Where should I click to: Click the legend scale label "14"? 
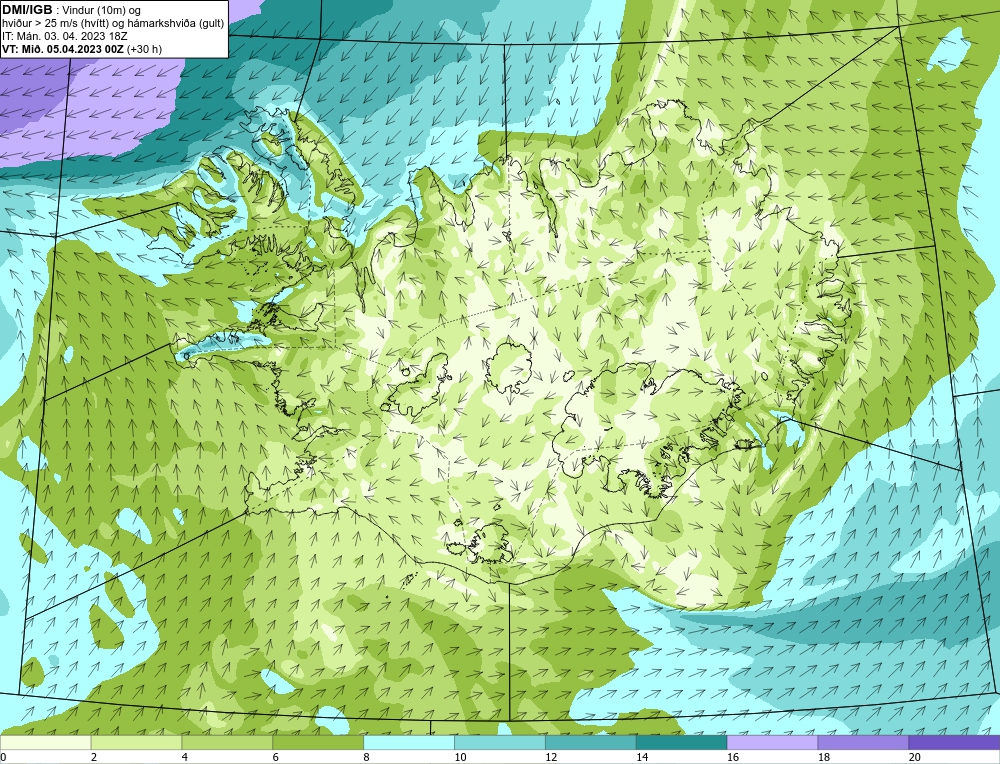642,757
